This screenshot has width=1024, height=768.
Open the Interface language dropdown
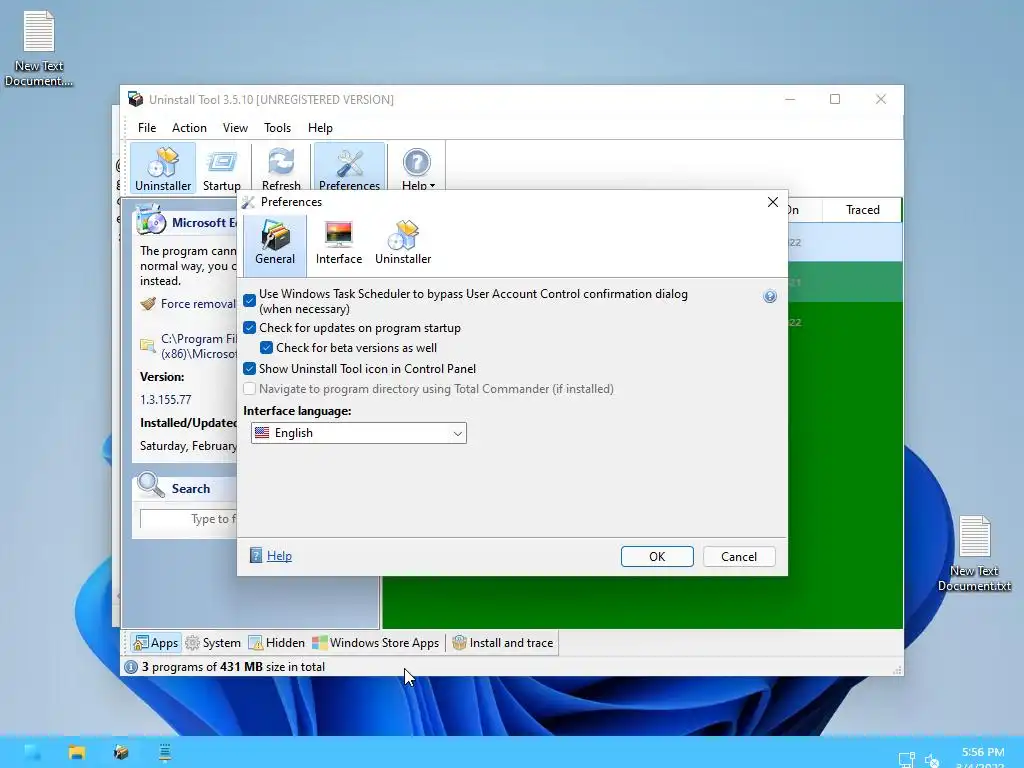(x=359, y=433)
